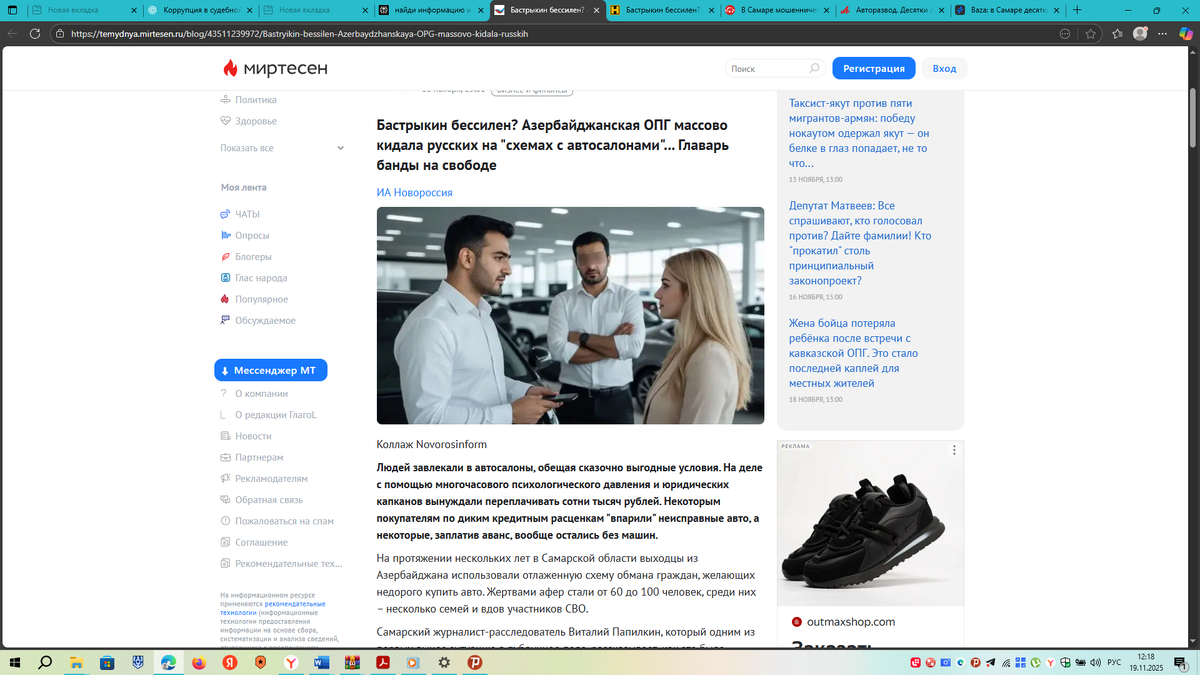
Task: Click the Рекламодателям icon
Action: (225, 479)
